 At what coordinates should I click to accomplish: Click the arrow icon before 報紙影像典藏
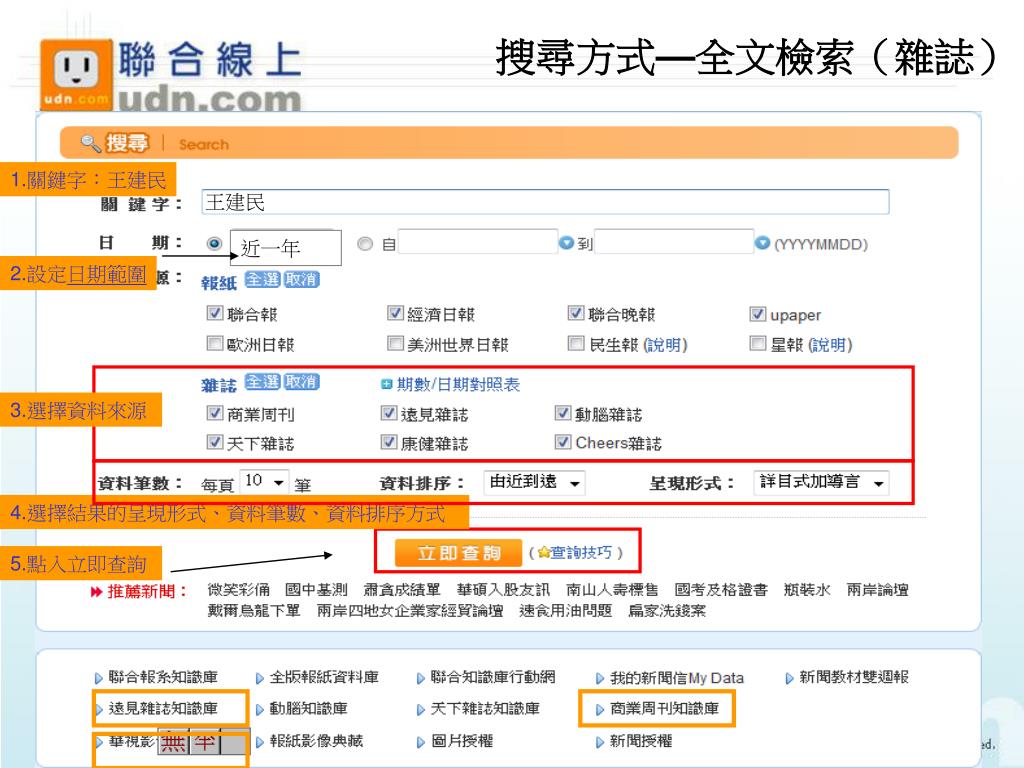pyautogui.click(x=259, y=742)
